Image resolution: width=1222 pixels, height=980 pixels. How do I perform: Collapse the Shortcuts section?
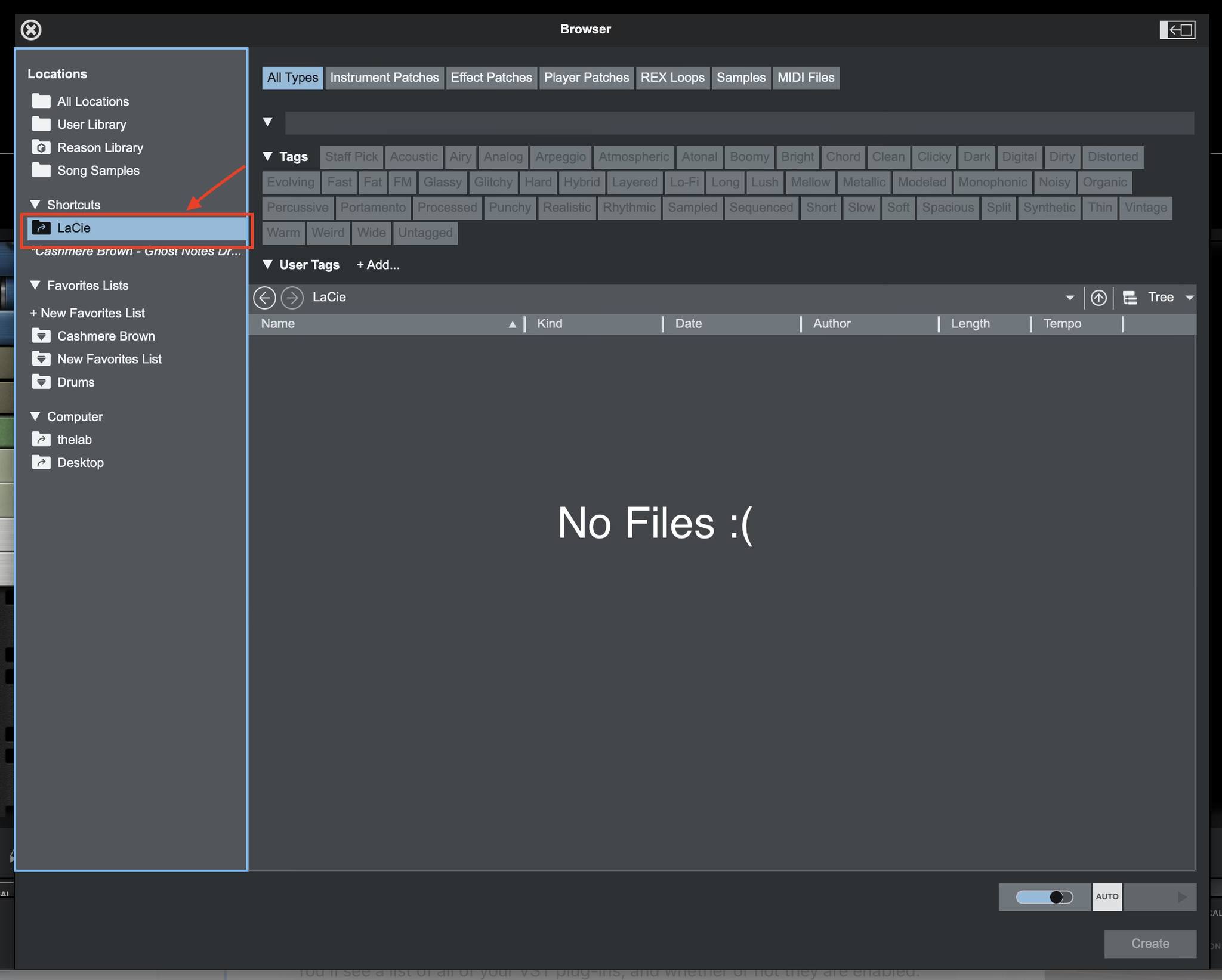pos(35,205)
